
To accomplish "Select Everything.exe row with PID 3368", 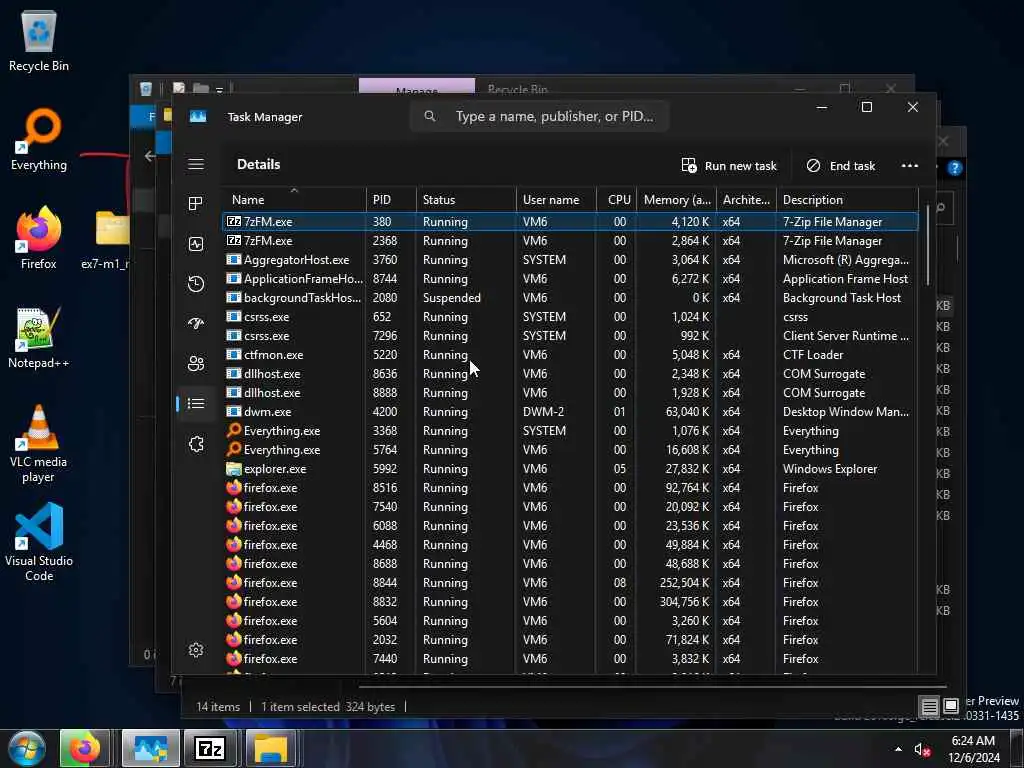I will tap(570, 431).
